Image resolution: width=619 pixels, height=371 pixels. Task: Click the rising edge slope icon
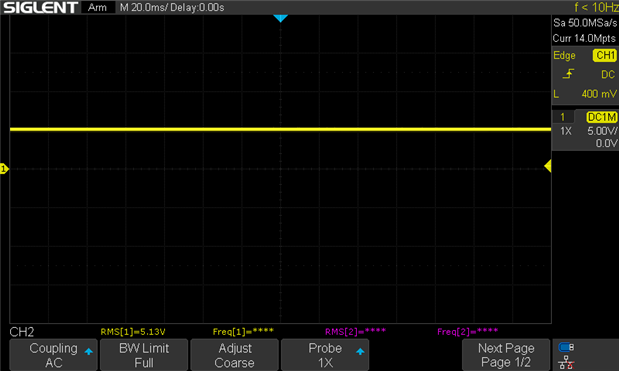[568, 74]
